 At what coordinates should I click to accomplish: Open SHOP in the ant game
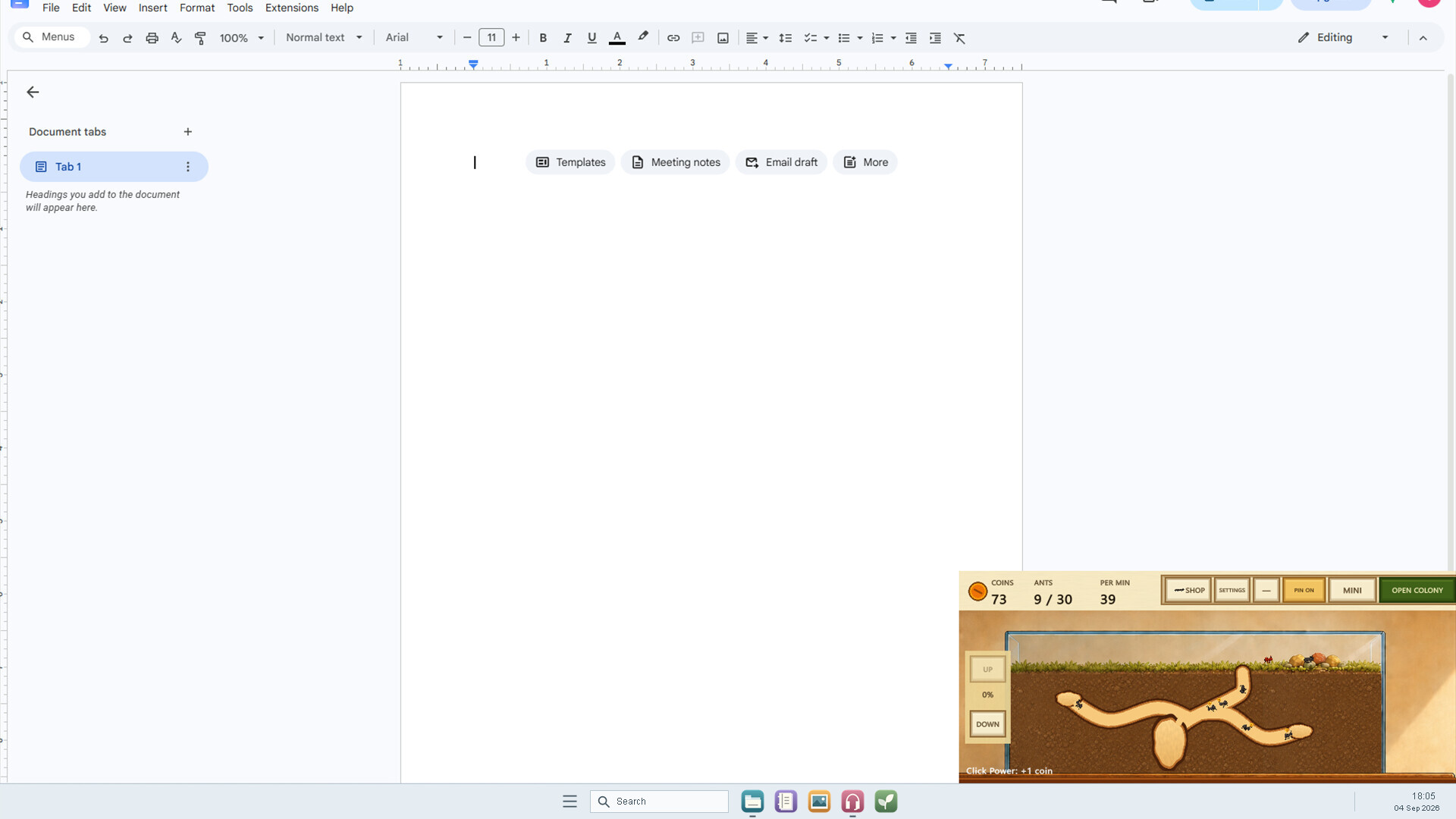(x=1188, y=590)
